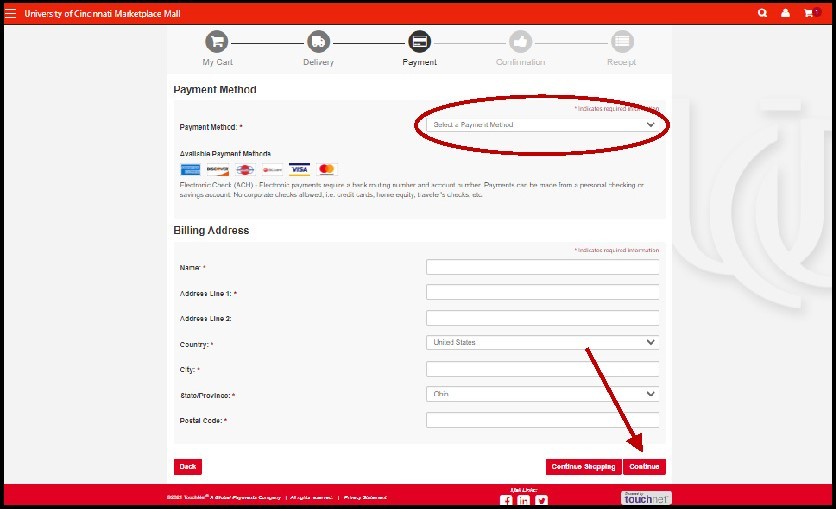This screenshot has height=509, width=836.
Task: Click the Delivery truck step icon
Action: tap(318, 42)
